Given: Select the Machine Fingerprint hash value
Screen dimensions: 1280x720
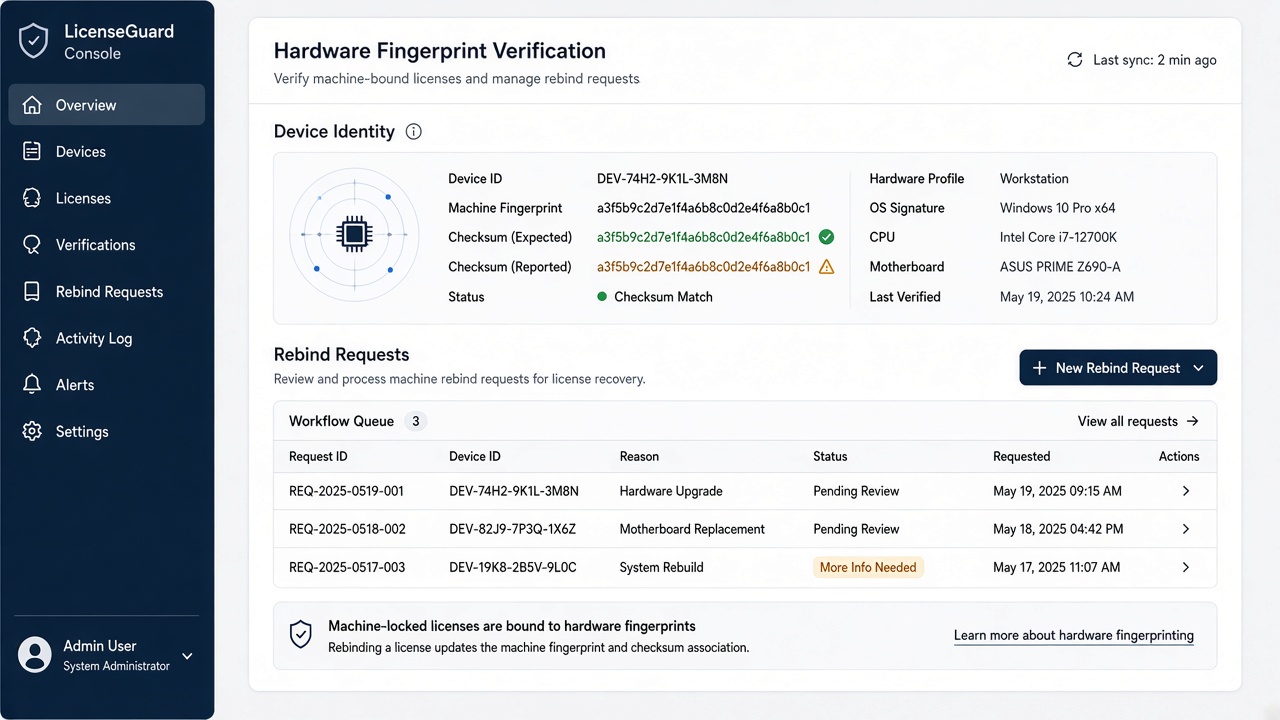Looking at the screenshot, I should pos(703,208).
